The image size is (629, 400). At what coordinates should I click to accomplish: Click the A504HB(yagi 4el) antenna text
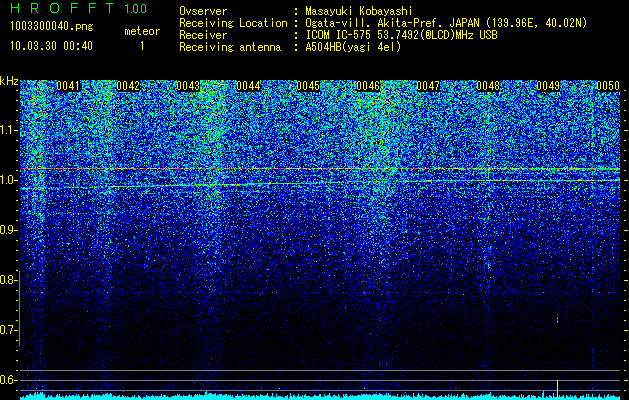(353, 47)
